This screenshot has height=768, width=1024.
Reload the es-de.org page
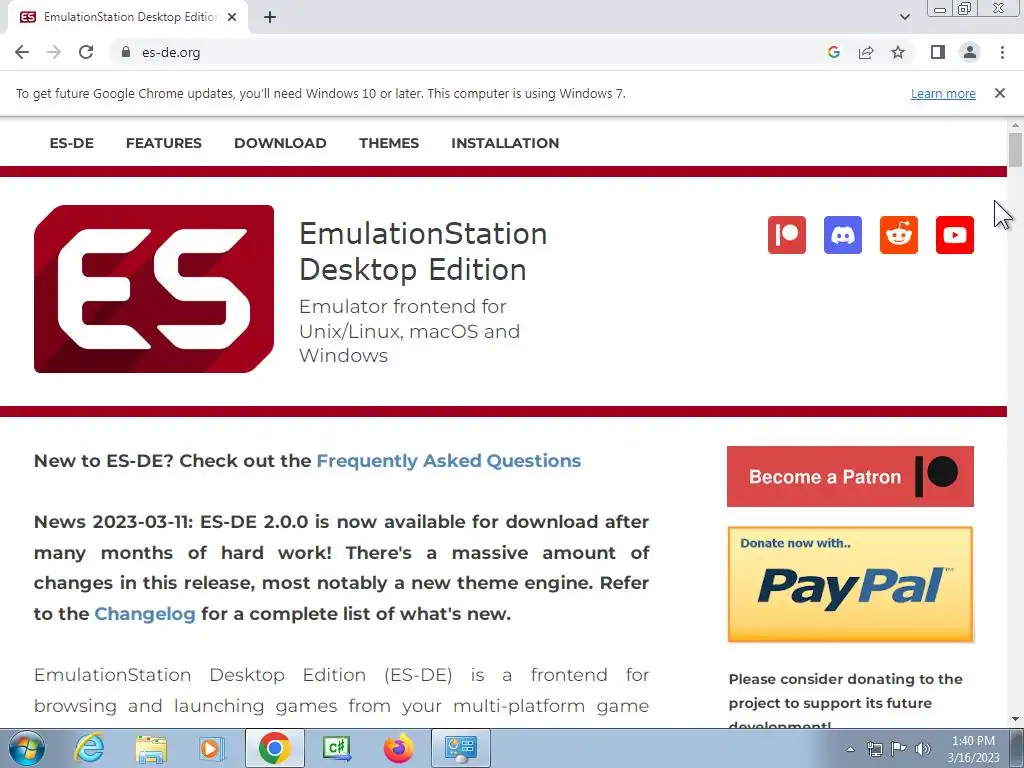[86, 52]
